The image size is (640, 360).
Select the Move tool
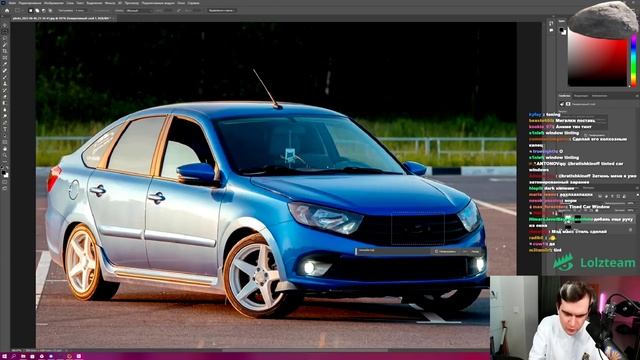pos(5,25)
